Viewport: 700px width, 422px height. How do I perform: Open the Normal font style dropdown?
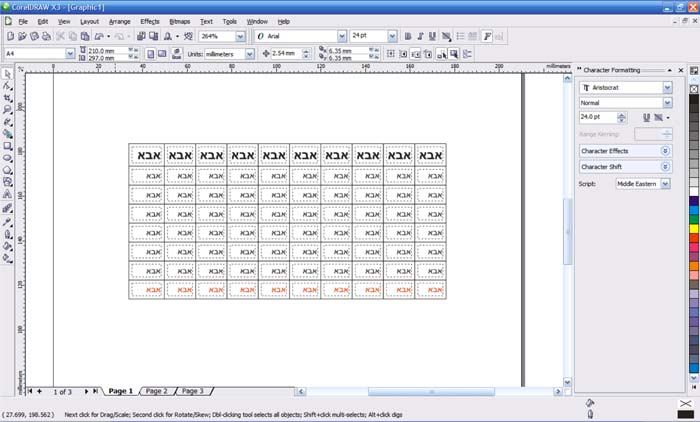click(667, 103)
